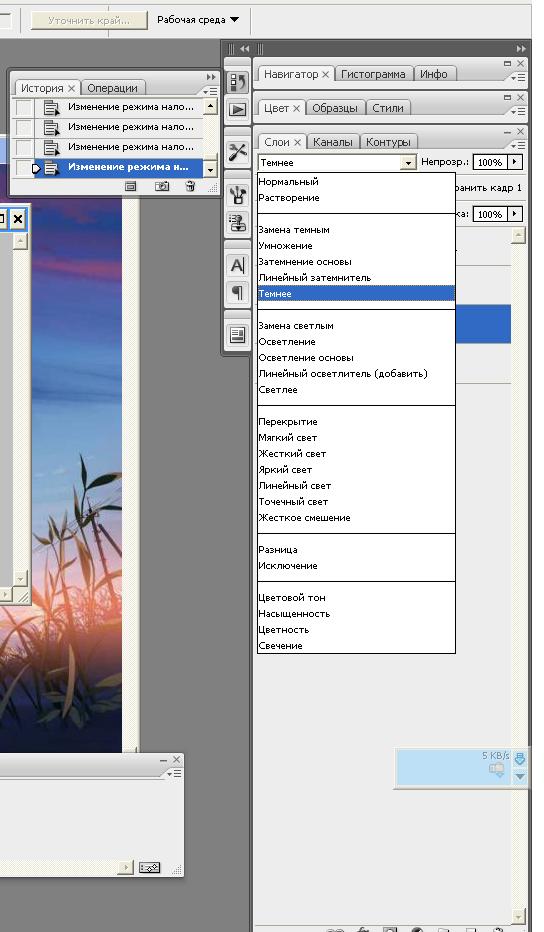Open the Brushes dock icon
This screenshot has width=544, height=932.
(237, 195)
